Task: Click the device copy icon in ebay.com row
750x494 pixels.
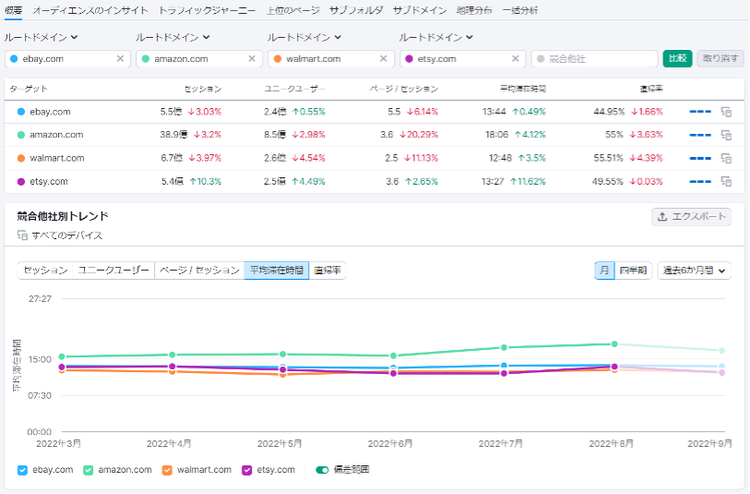Action: pos(726,112)
